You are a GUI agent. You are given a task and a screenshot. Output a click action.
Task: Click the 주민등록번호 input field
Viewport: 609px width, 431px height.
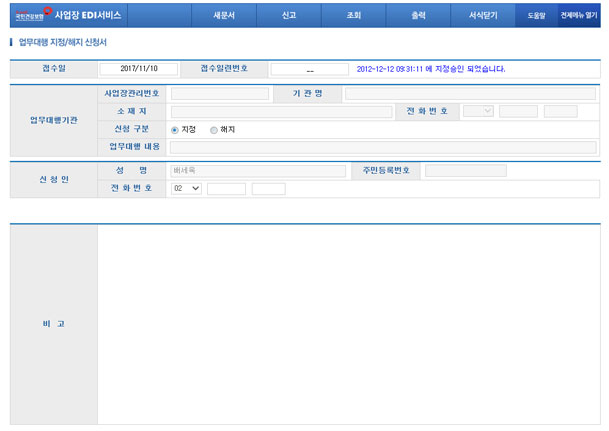pyautogui.click(x=466, y=170)
